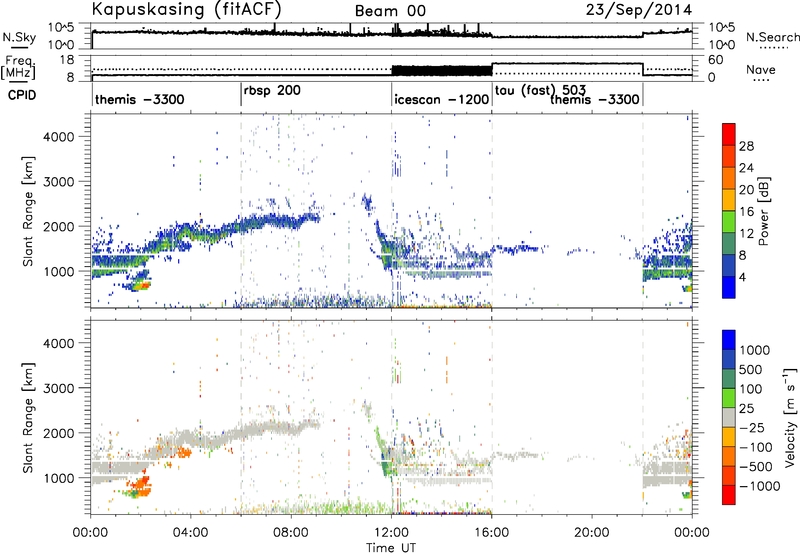The width and height of the screenshot is (800, 554).
Task: Click the "themis -3300" entry beneath tau (fast)
Action: pyautogui.click(x=595, y=99)
